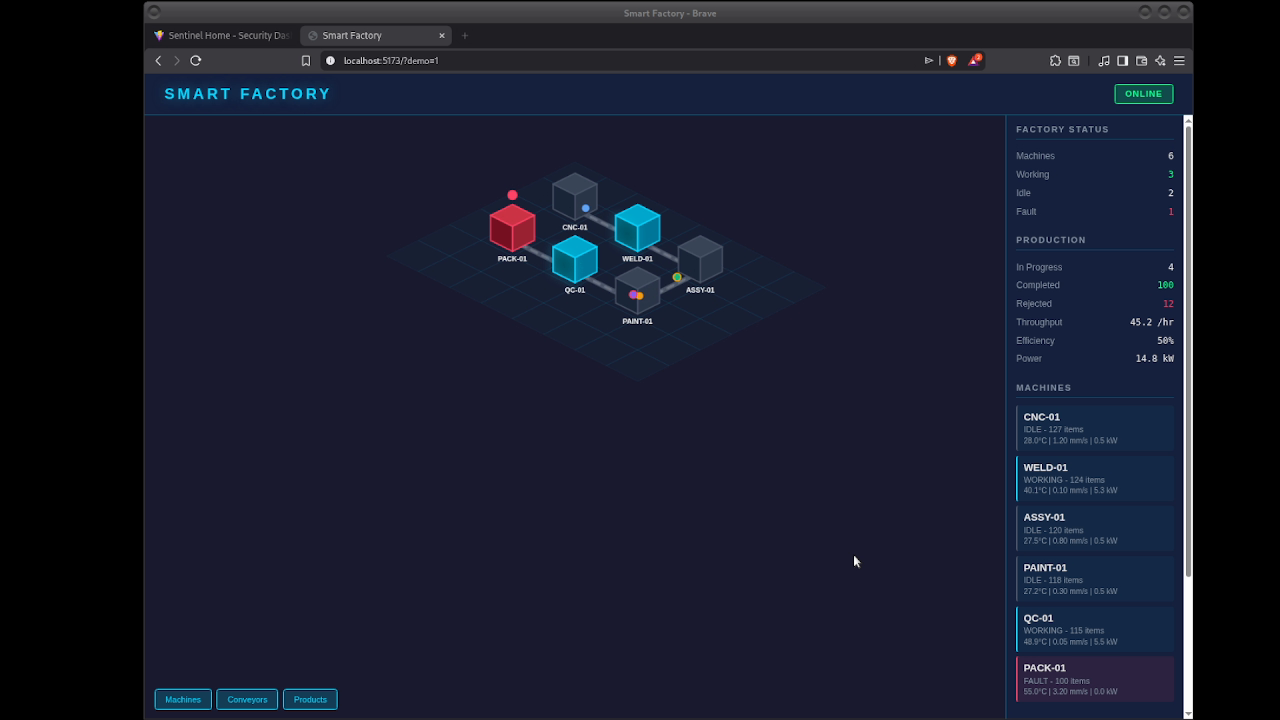Click the red PACK-01 cube in the 3D view
Viewport: 1280px width, 720px height.
click(512, 228)
